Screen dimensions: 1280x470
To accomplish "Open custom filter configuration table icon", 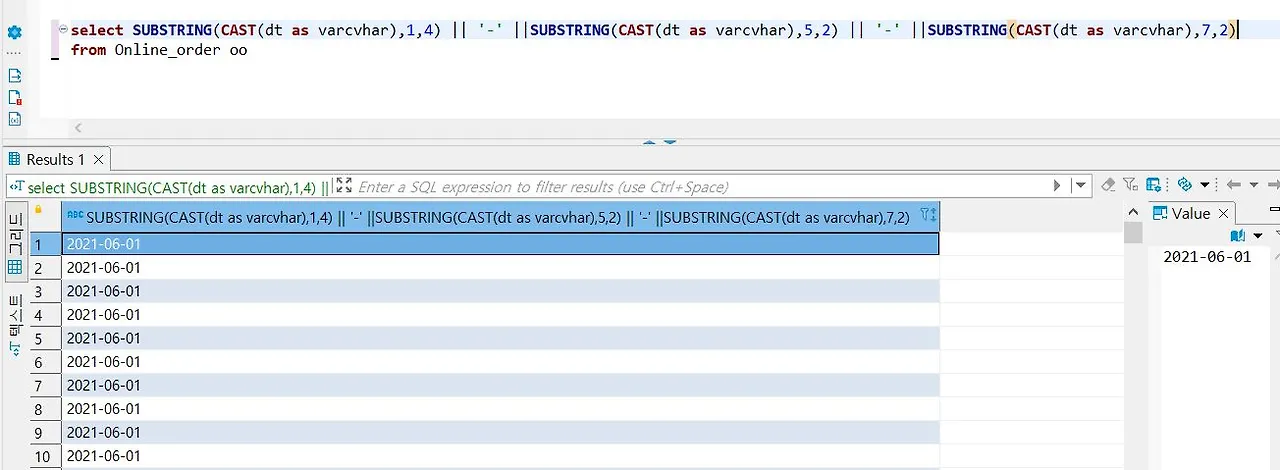I will [x=1153, y=185].
